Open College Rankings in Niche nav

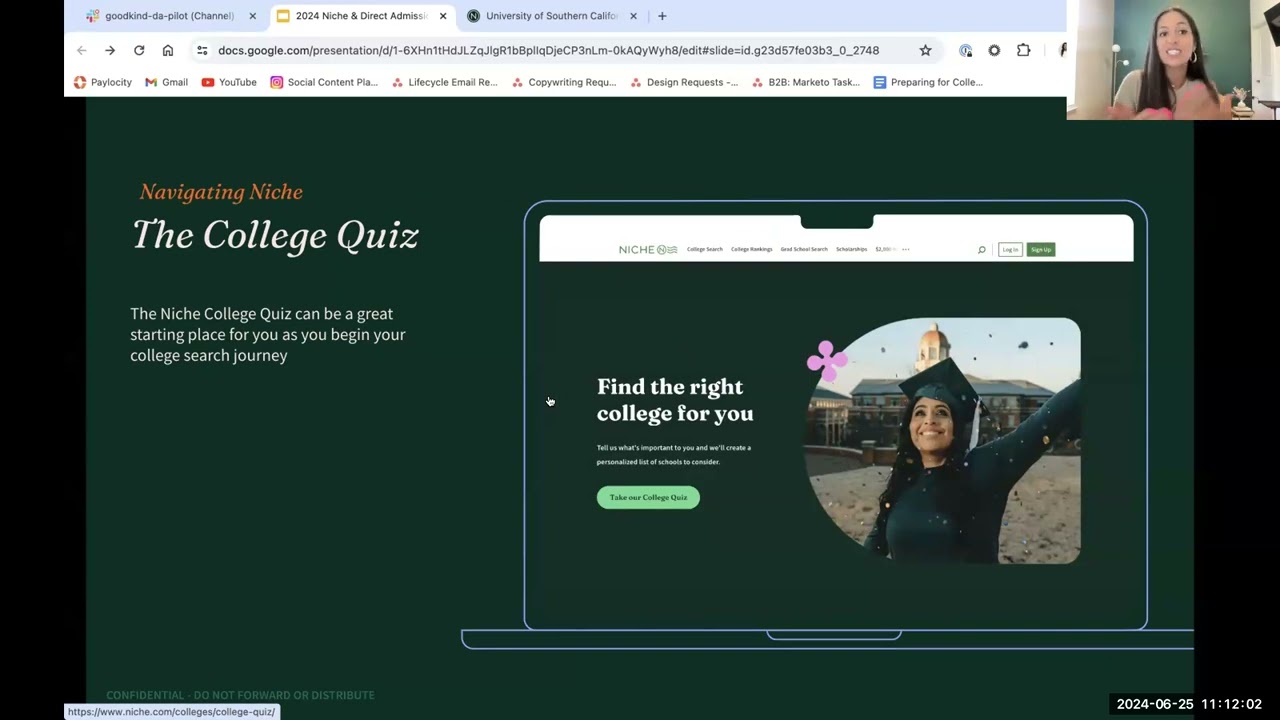(x=752, y=249)
